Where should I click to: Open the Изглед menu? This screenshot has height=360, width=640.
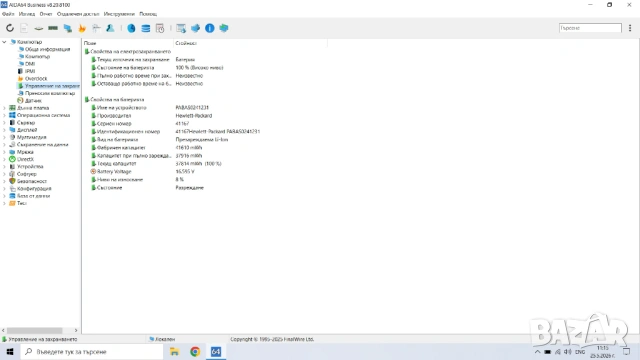click(27, 14)
